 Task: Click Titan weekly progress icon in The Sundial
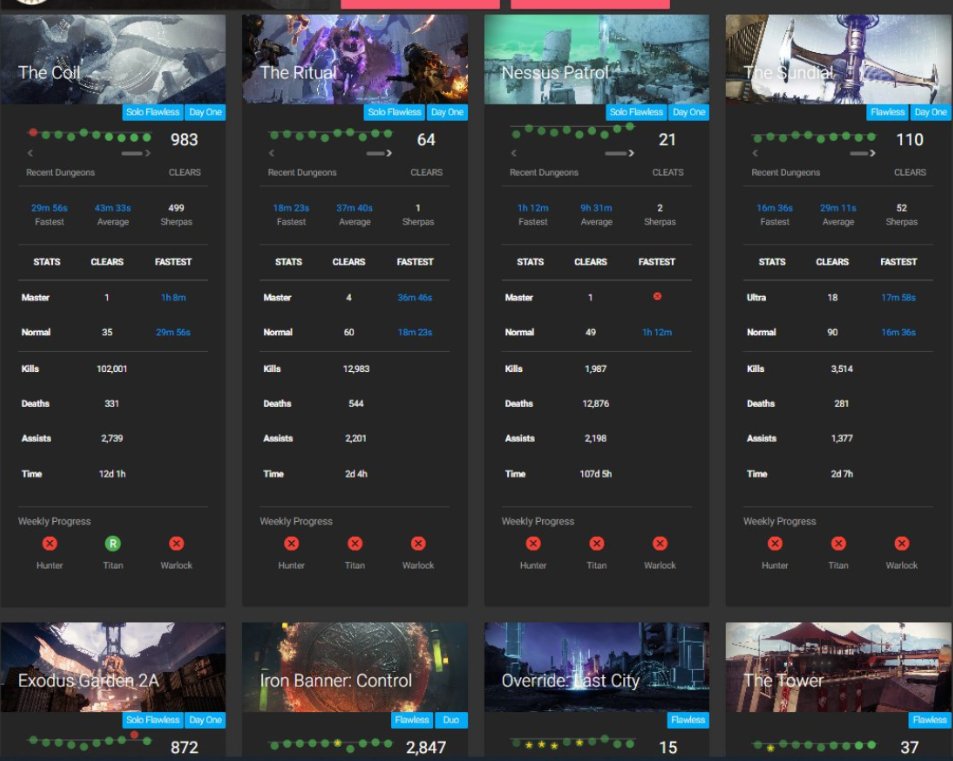point(839,543)
